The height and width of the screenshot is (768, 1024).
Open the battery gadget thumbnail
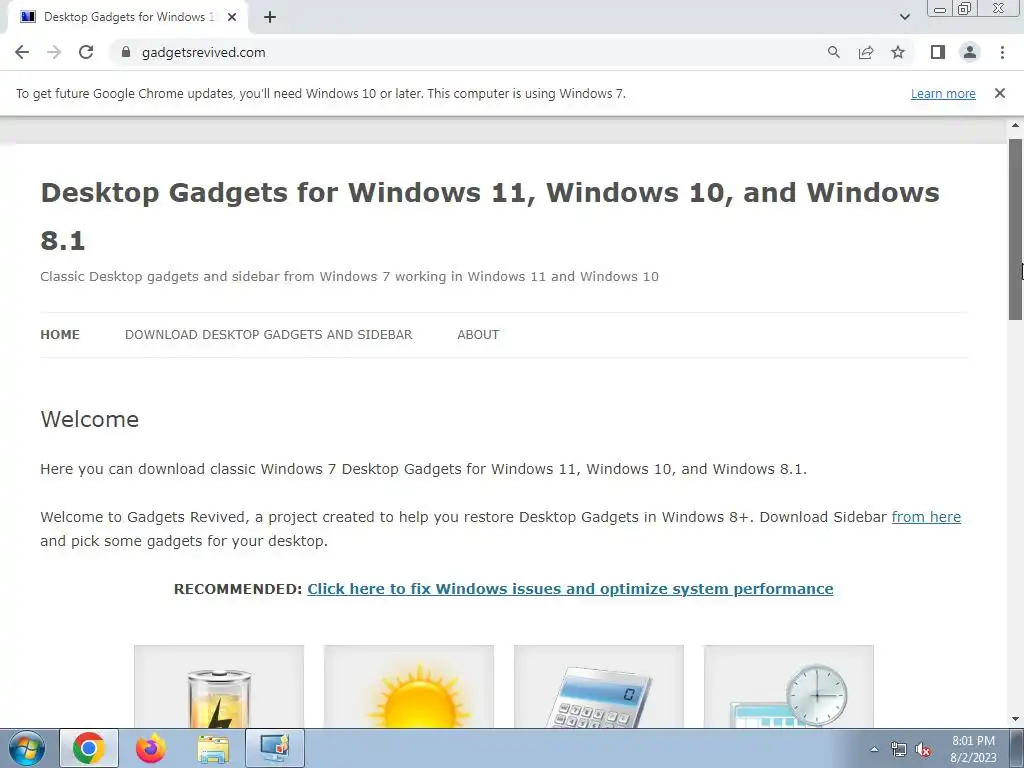(219, 687)
